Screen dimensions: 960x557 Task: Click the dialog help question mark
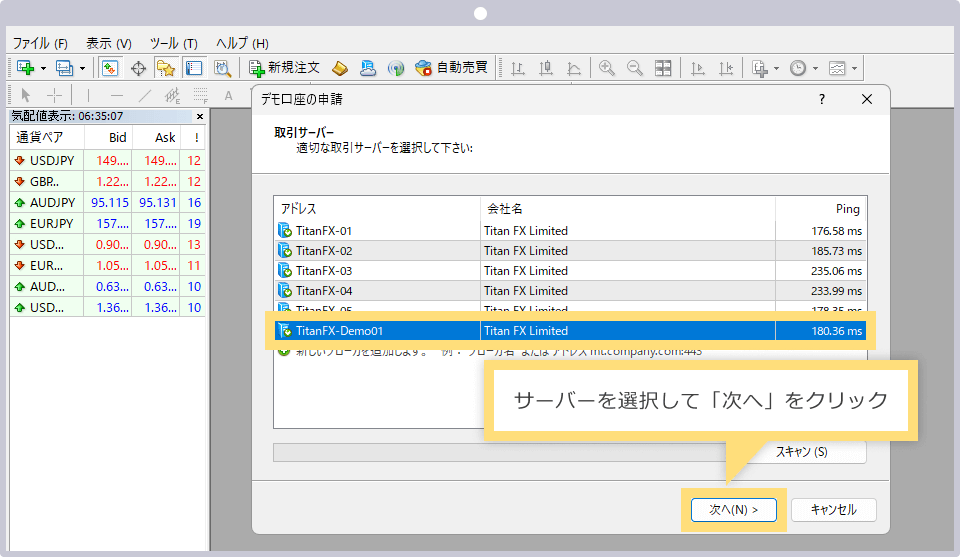point(822,99)
